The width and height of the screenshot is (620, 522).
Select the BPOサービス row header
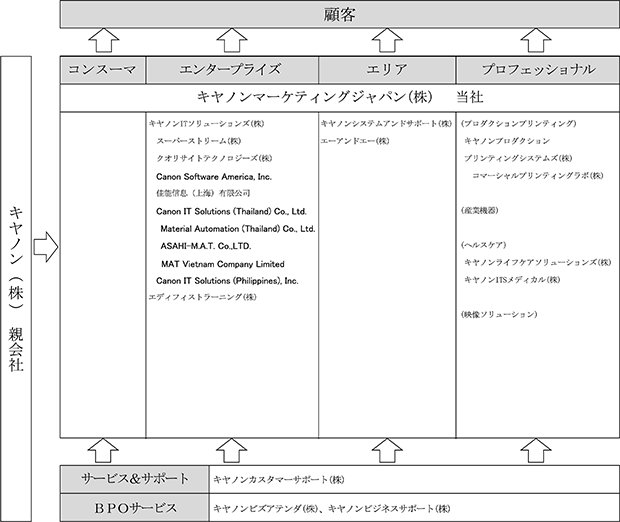[135, 508]
